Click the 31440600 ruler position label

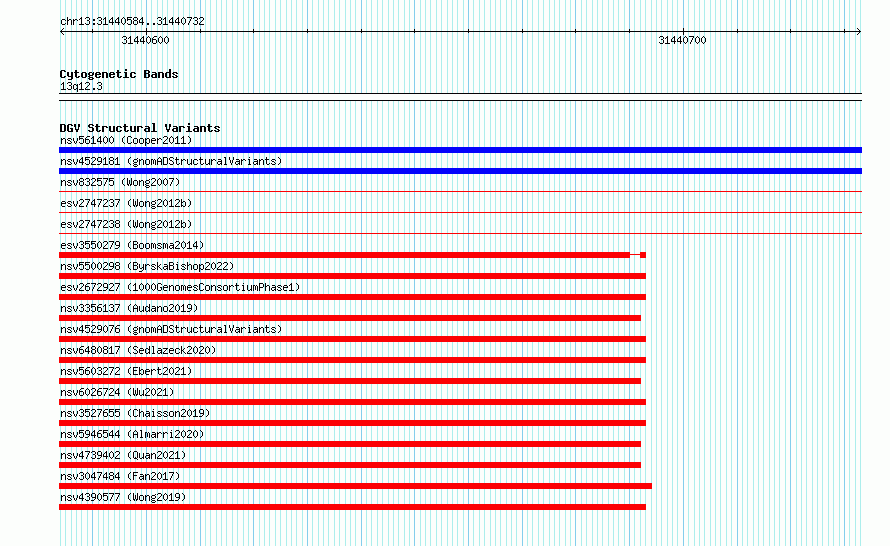[x=145, y=40]
